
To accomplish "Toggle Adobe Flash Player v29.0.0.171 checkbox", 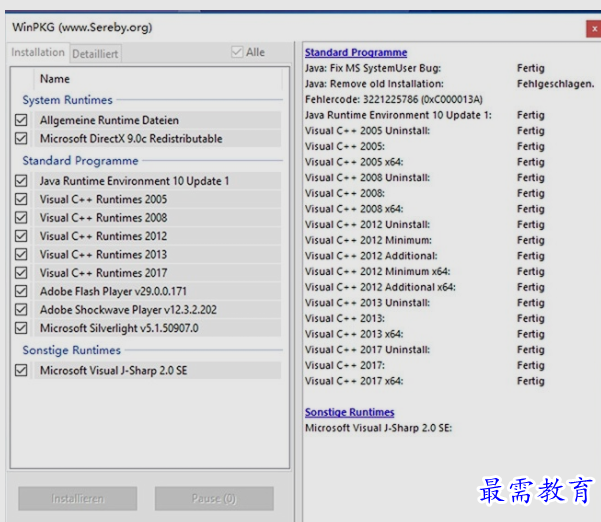I will 21,291.
